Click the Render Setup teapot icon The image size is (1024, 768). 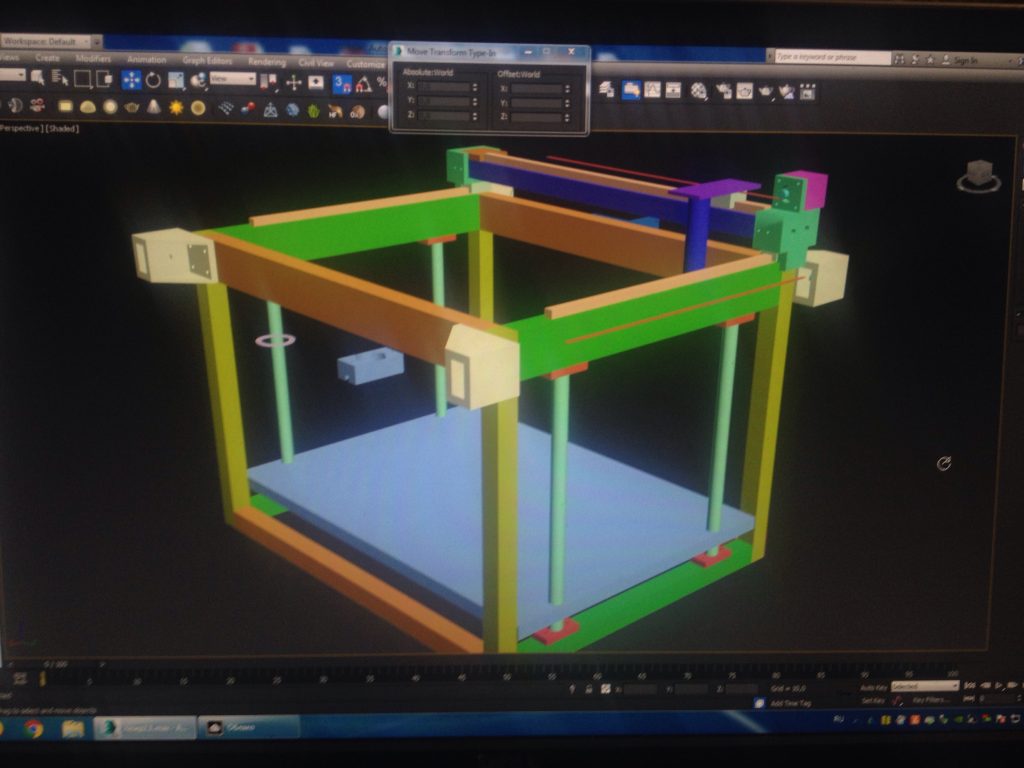point(744,91)
